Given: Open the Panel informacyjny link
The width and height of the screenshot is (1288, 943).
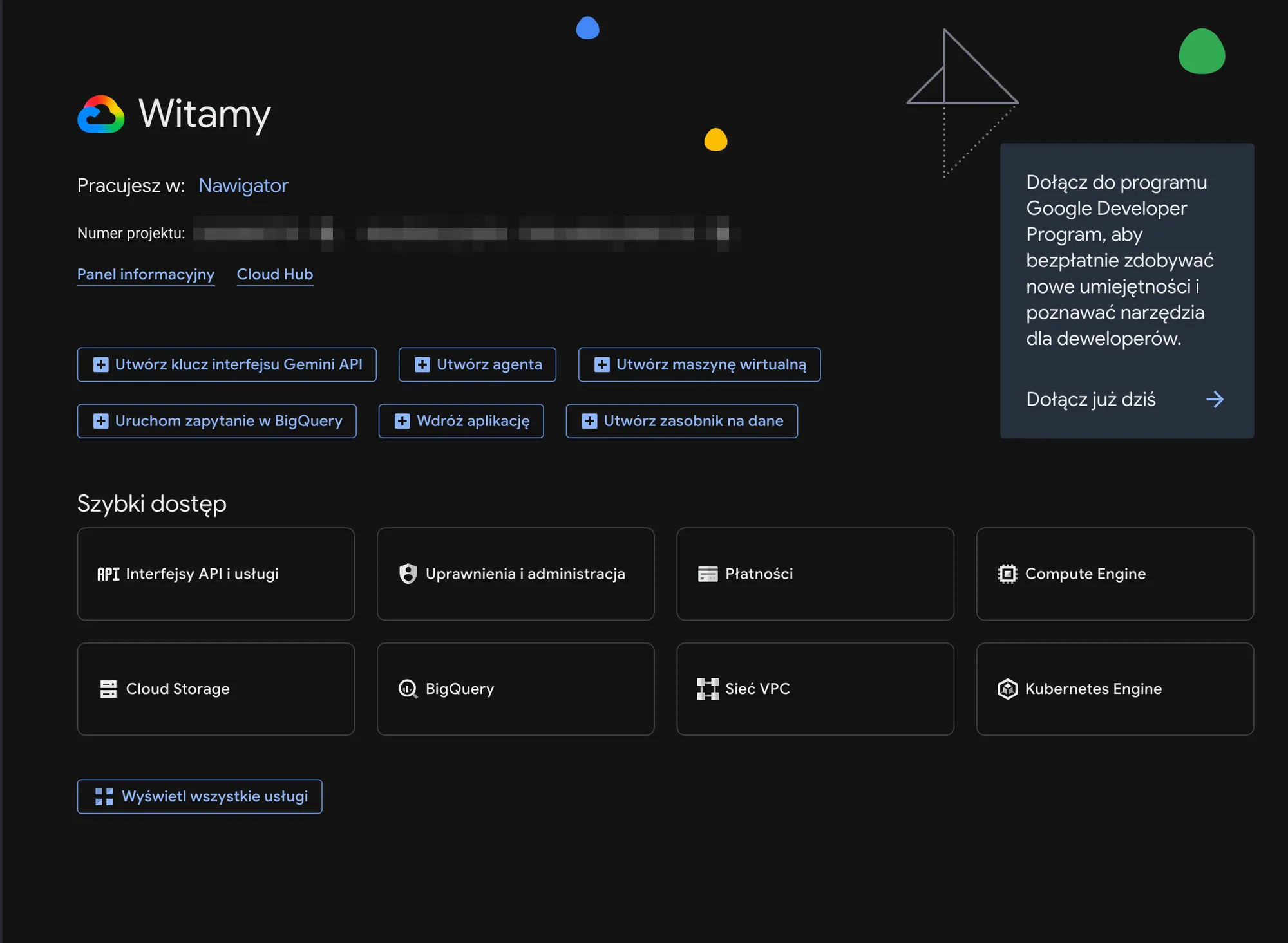Looking at the screenshot, I should tap(146, 275).
